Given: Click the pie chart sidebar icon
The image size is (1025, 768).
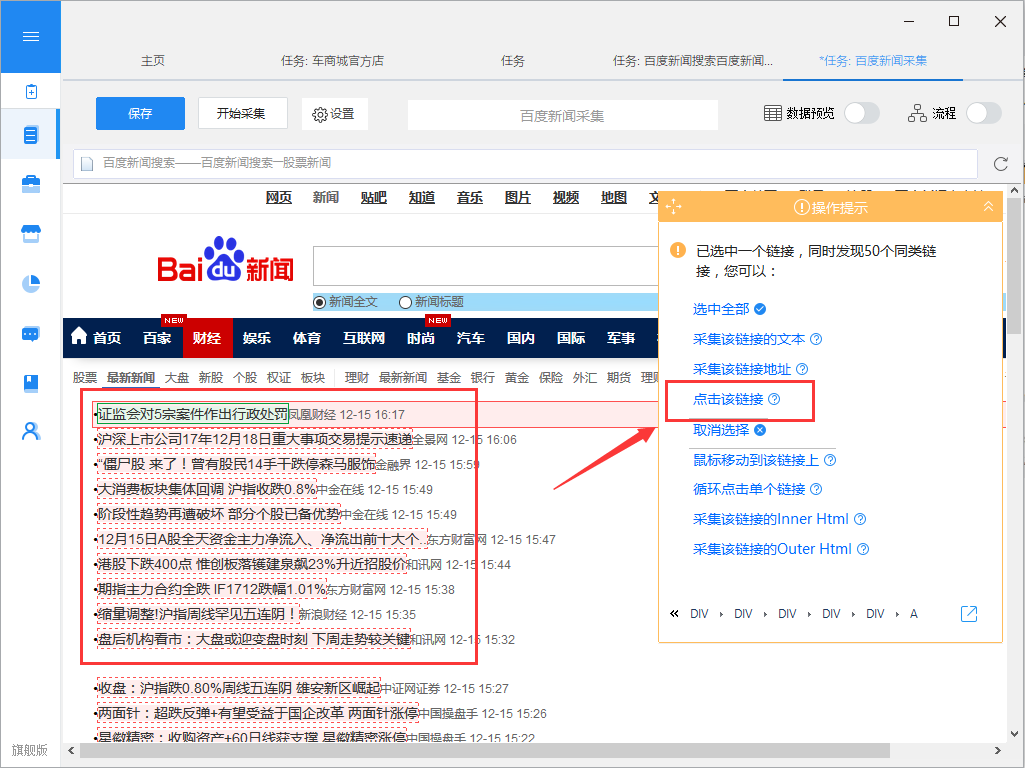Looking at the screenshot, I should [x=31, y=284].
